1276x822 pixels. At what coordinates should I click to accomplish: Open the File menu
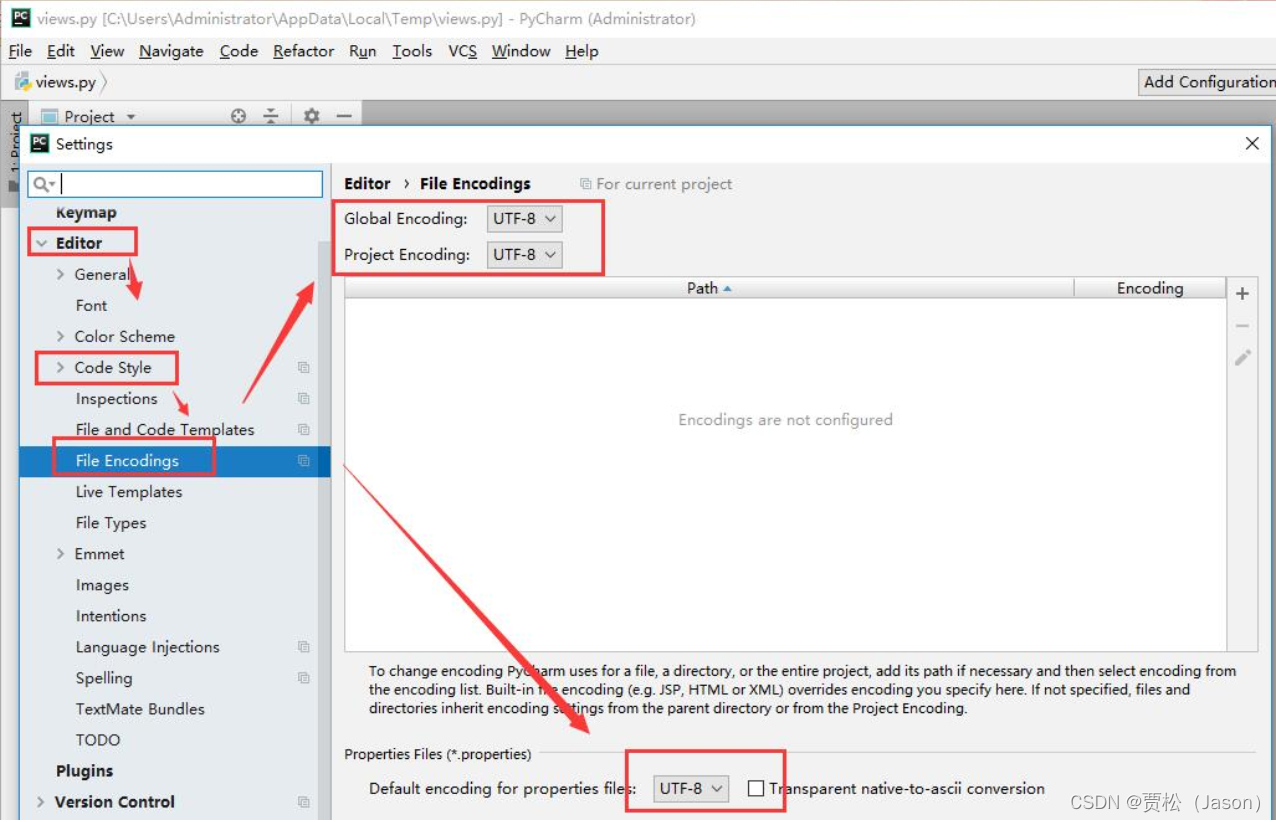20,51
